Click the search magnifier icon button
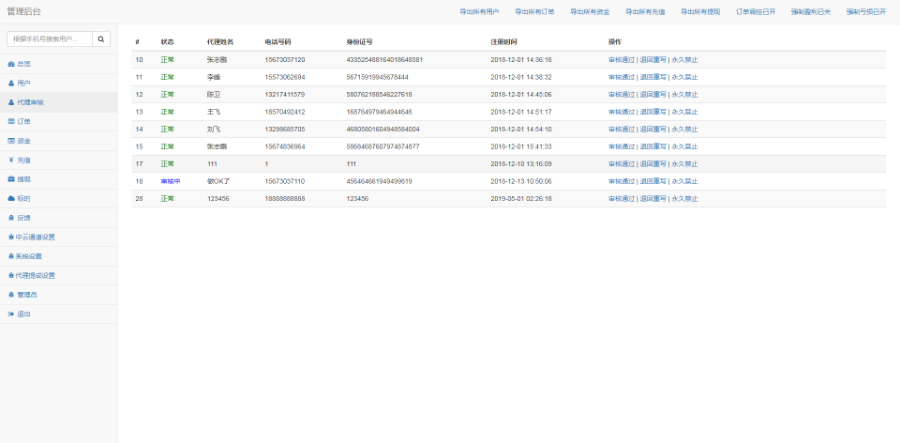Viewport: 900px width, 443px height. 101,39
